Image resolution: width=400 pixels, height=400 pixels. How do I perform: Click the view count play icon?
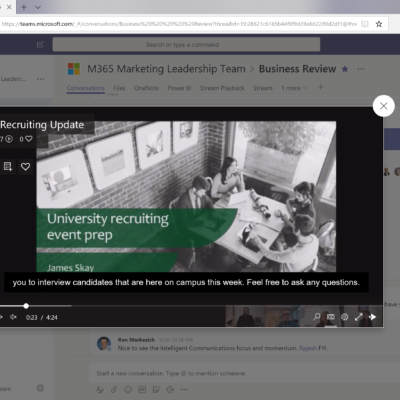(x=9, y=139)
